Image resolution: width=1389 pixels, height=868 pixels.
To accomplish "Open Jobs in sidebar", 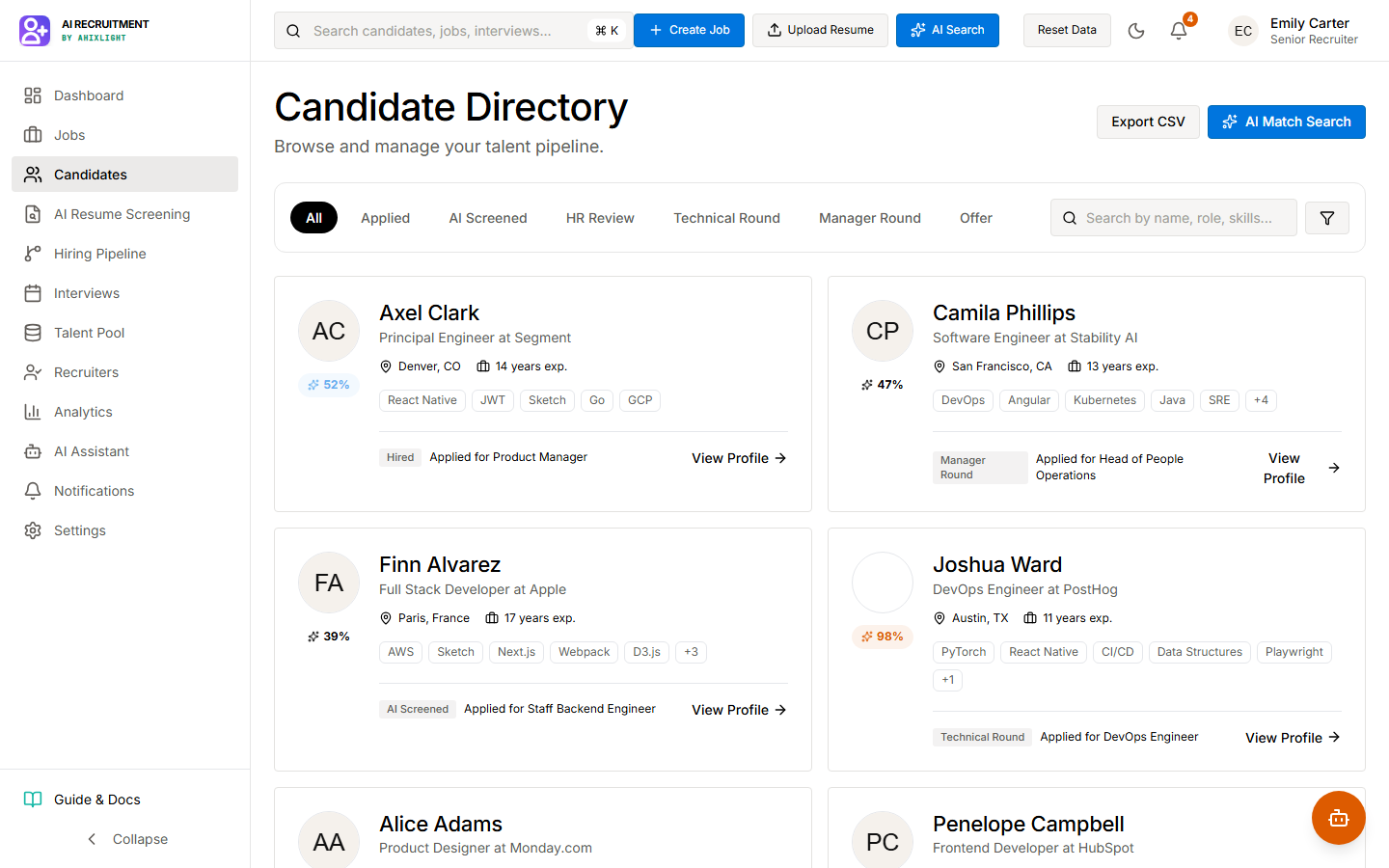I will (x=124, y=135).
